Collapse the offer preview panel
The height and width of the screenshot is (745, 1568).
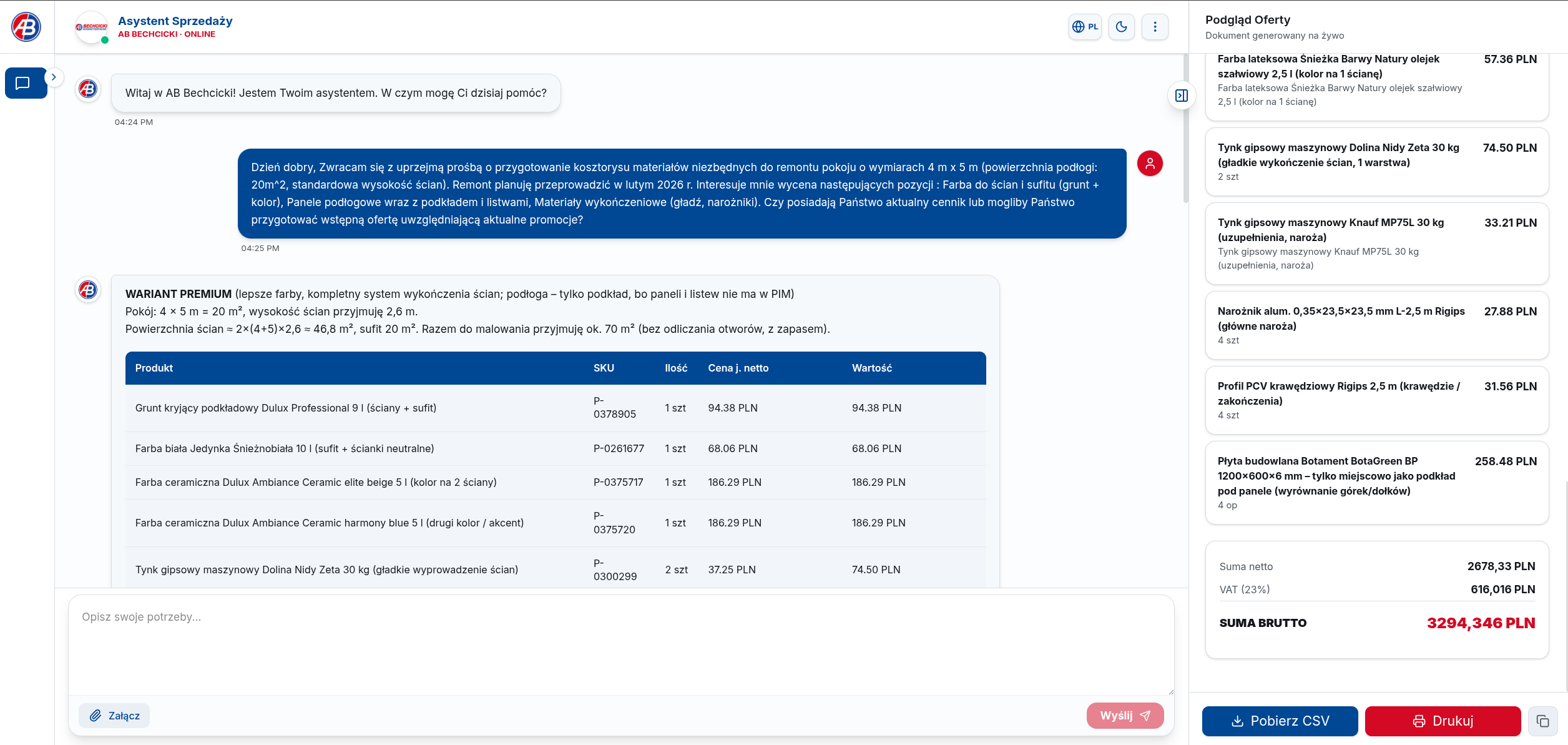coord(1181,96)
